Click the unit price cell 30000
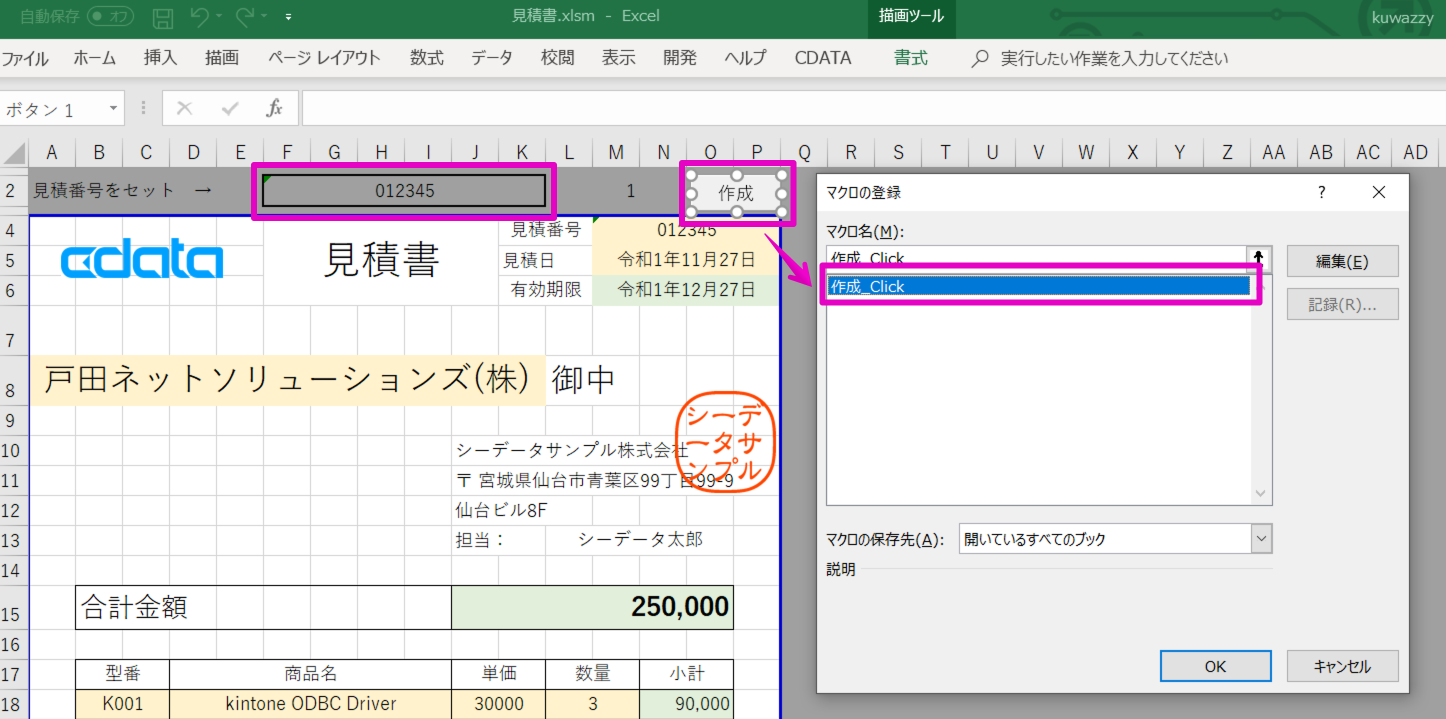Viewport: 1446px width, 719px height. 499,704
